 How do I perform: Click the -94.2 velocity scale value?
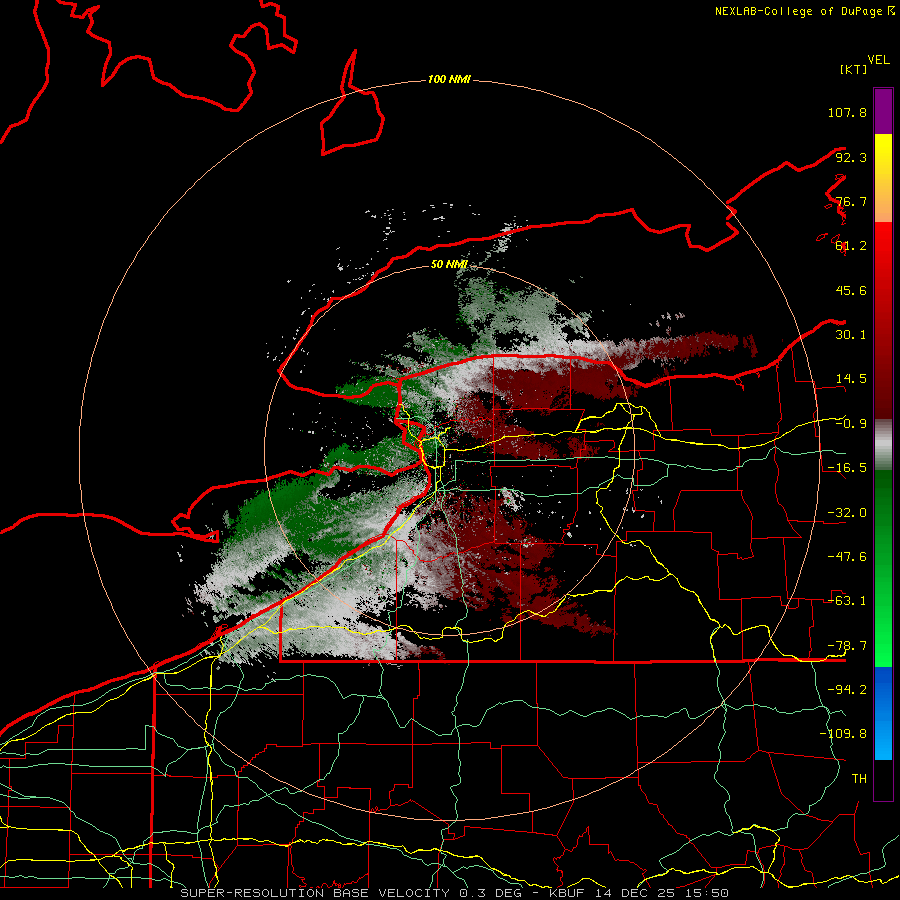[x=847, y=690]
